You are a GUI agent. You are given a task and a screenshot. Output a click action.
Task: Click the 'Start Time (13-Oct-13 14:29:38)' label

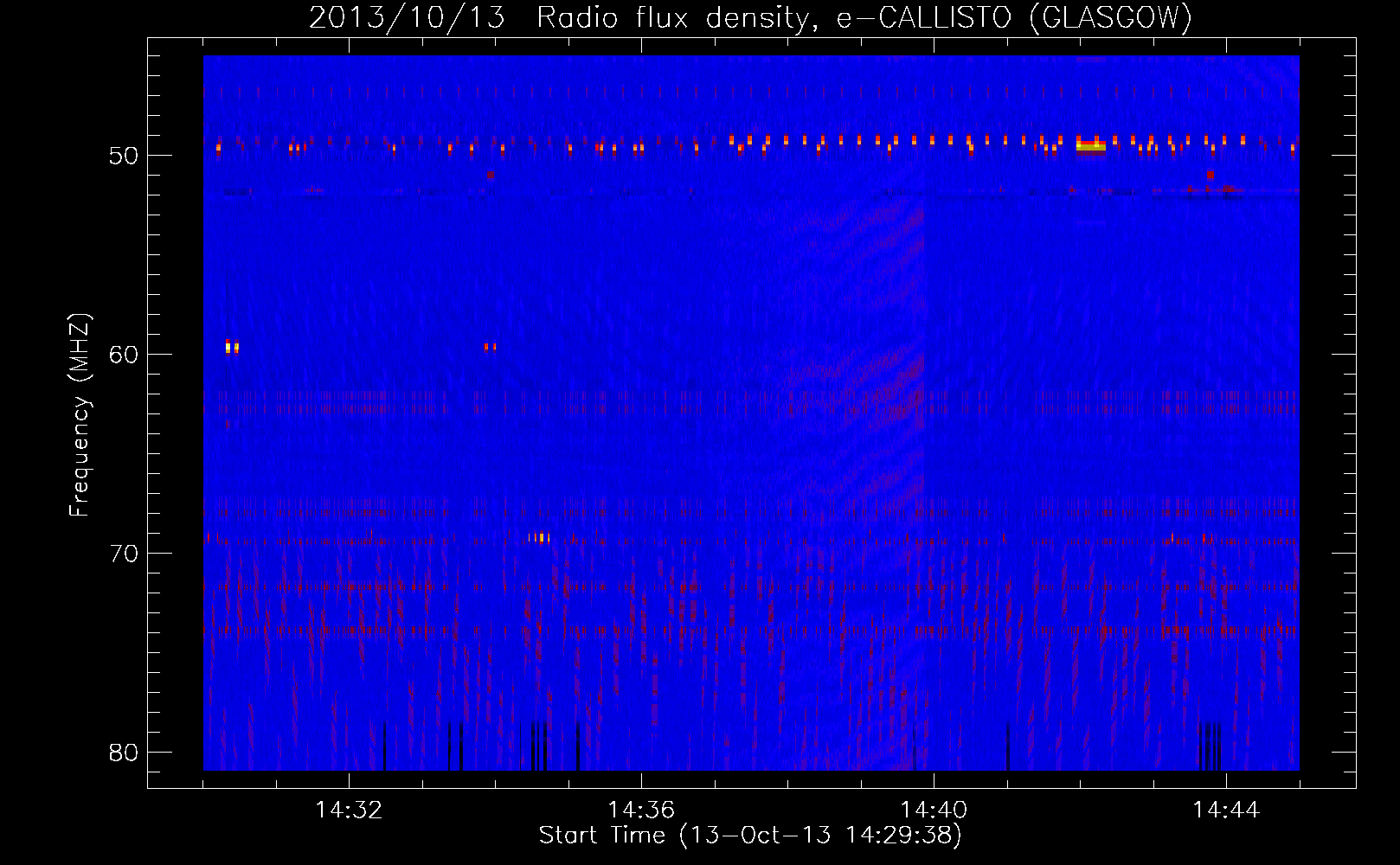[750, 836]
